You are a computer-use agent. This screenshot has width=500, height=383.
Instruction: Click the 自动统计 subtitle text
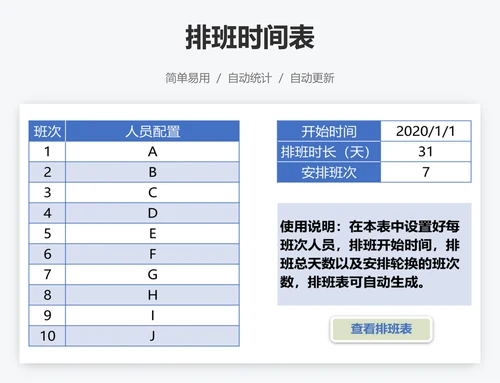pyautogui.click(x=250, y=78)
